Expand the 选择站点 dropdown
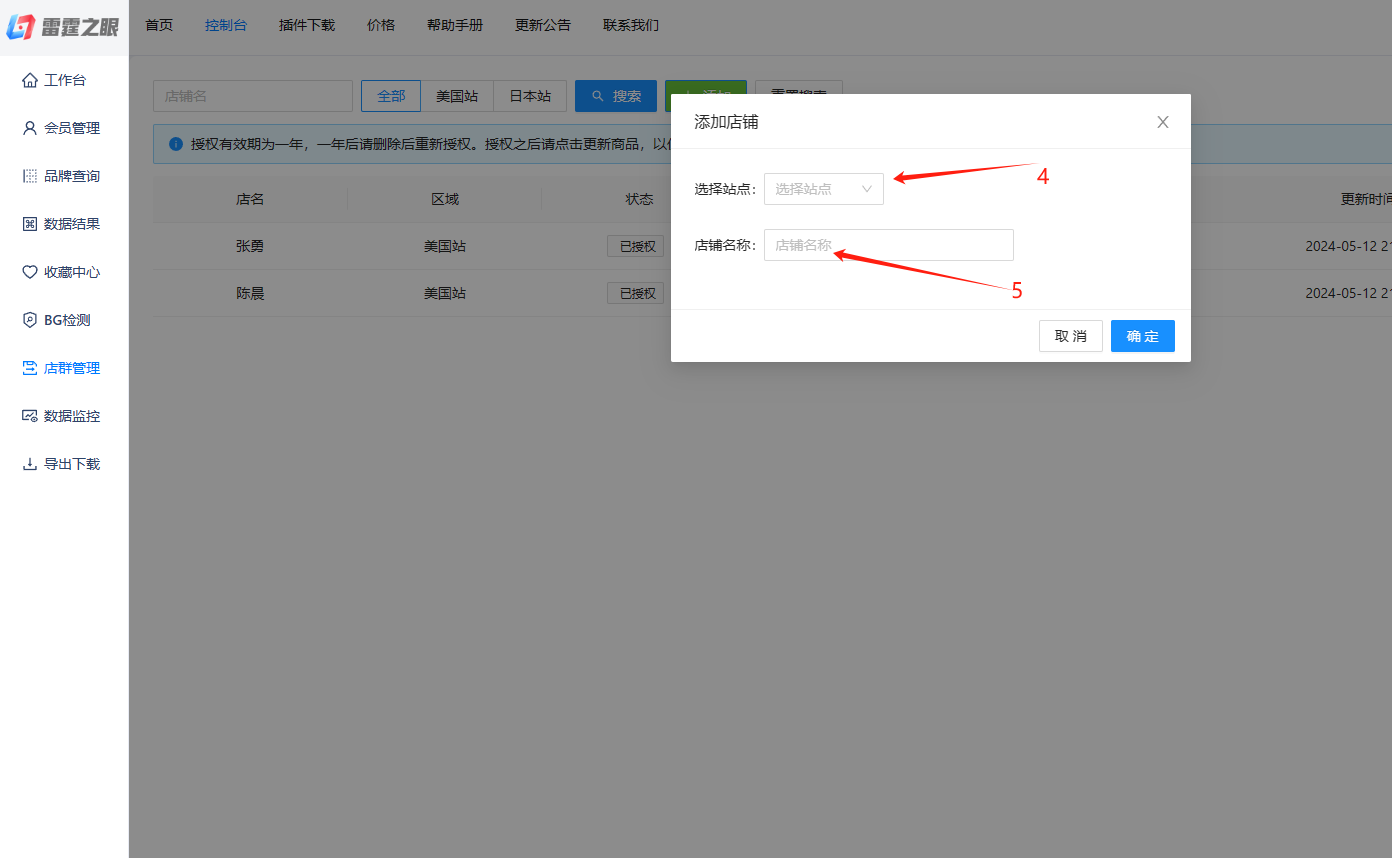This screenshot has width=1392, height=858. pos(823,189)
